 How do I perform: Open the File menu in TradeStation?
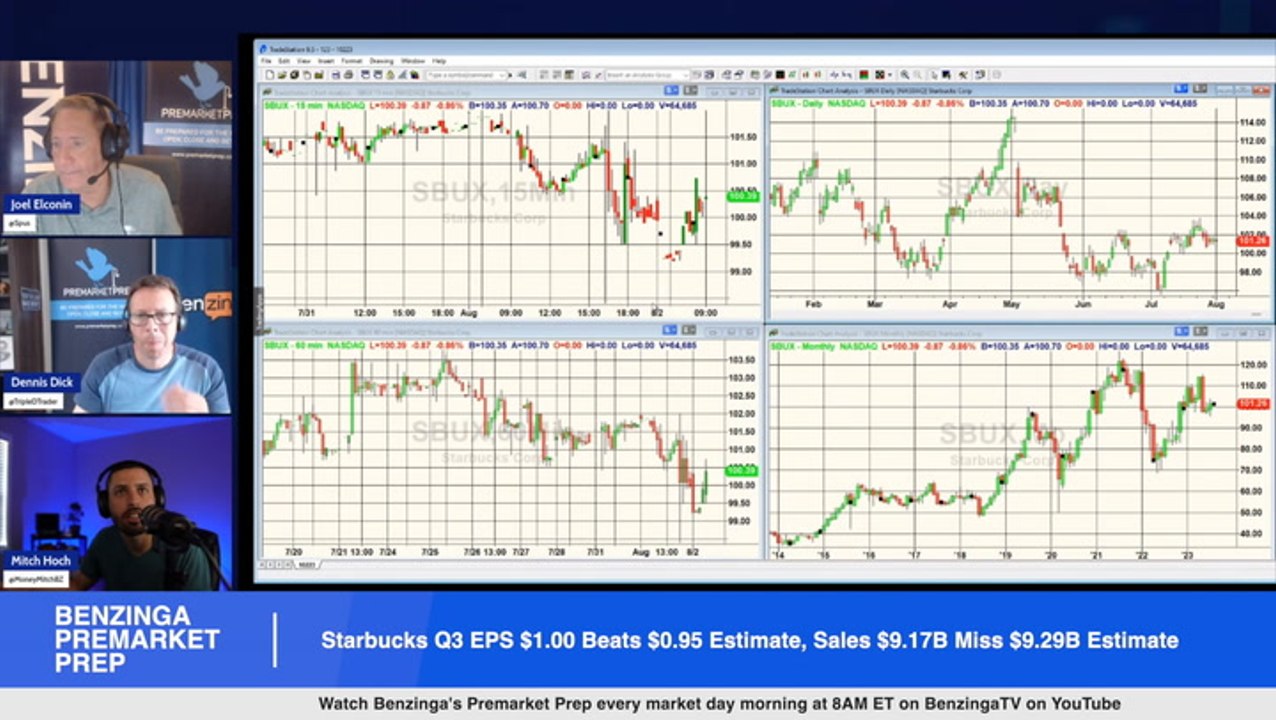click(266, 61)
